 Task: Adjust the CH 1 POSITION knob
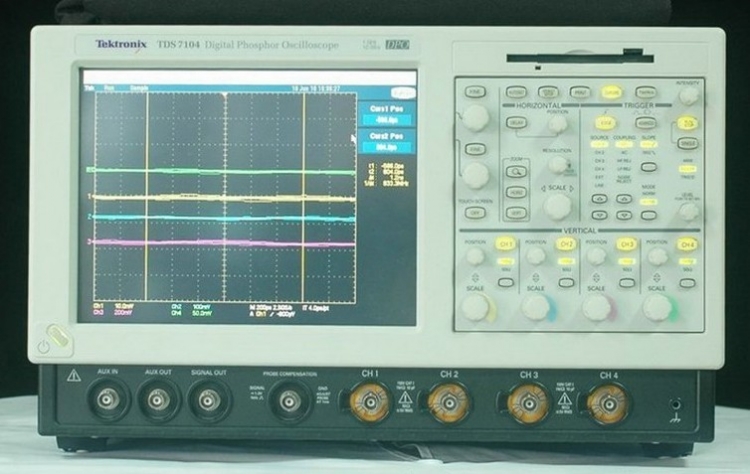pos(475,256)
